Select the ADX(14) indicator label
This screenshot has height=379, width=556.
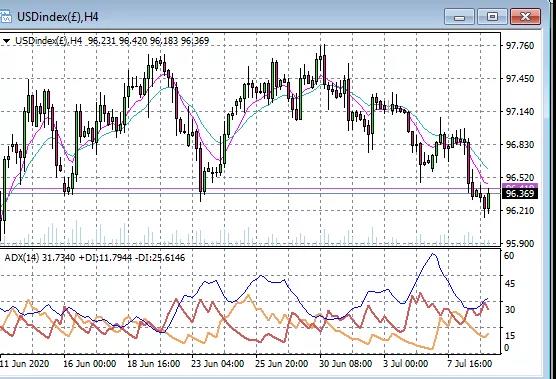coord(22,257)
